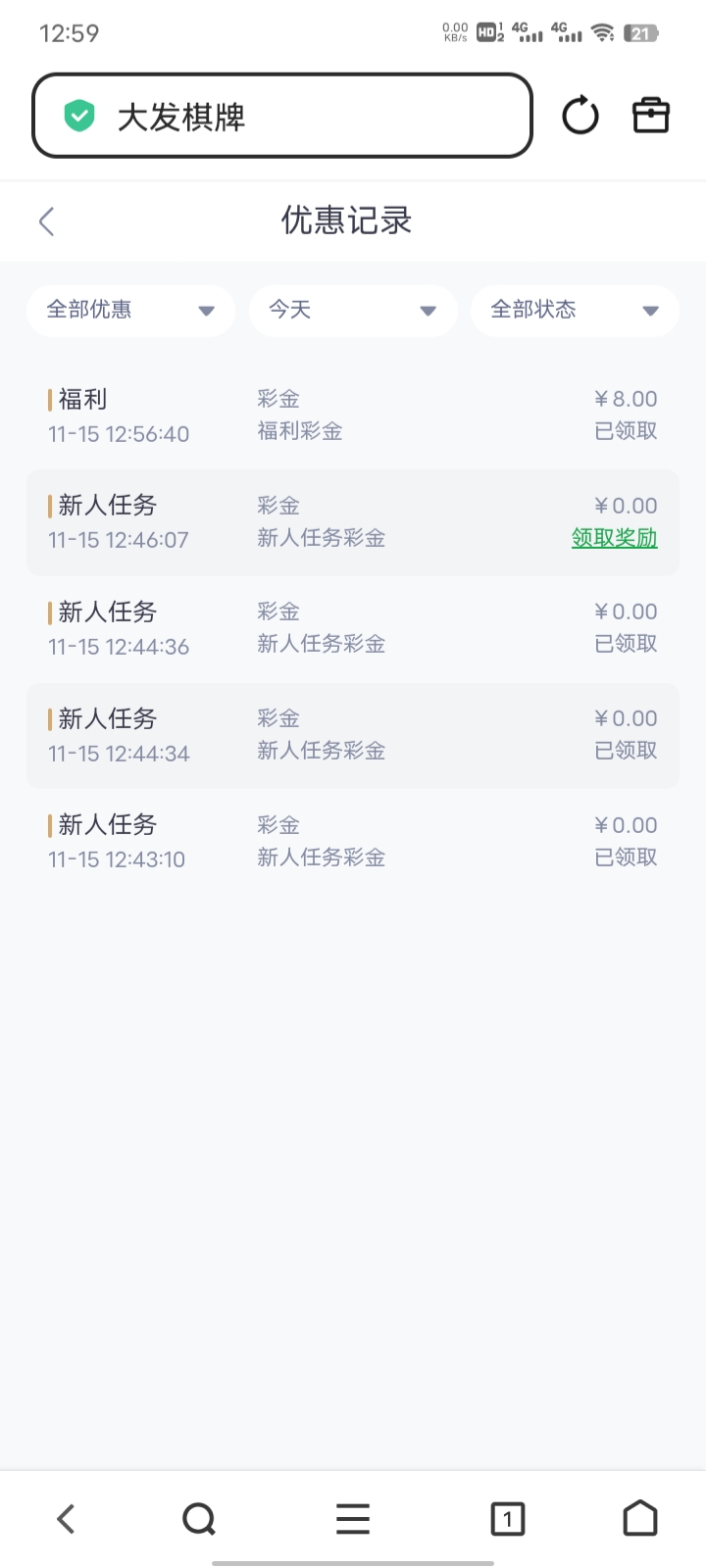Tap browser back arrow in bottom bar
This screenshot has width=706, height=1568.
pyautogui.click(x=66, y=1519)
